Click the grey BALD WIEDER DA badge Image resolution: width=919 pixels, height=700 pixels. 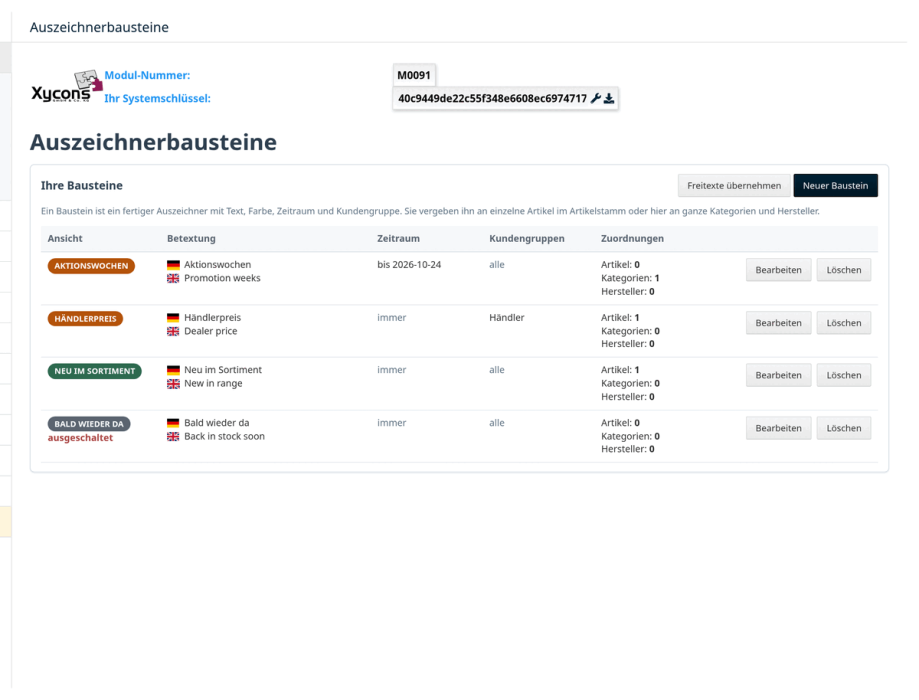[x=89, y=424]
